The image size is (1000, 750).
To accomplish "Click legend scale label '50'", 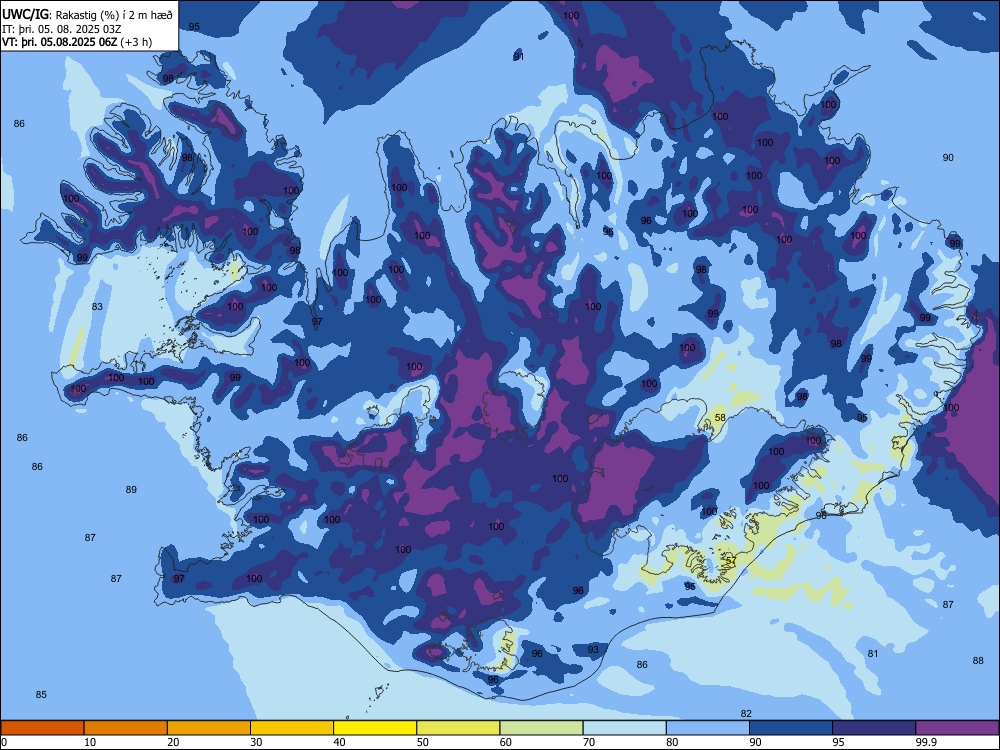I will tap(422, 742).
